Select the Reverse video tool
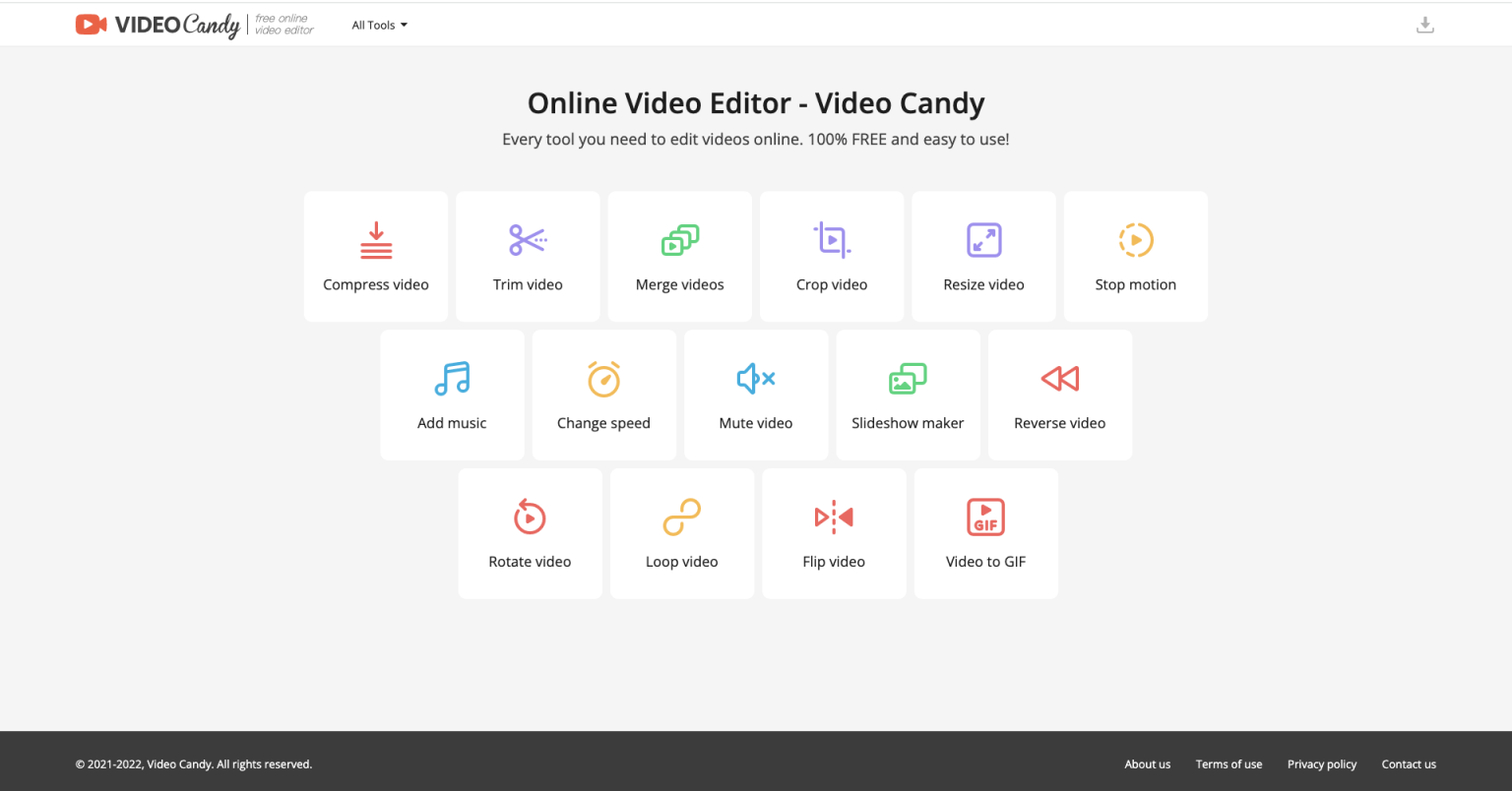 1059,395
